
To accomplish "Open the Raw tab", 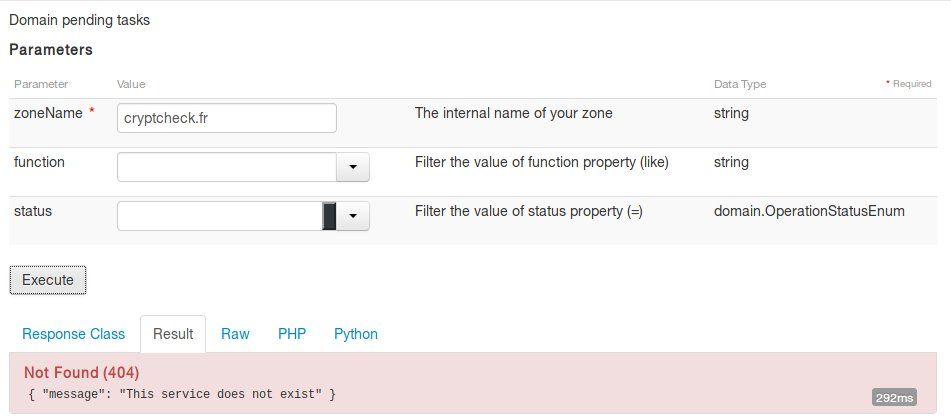I will click(235, 334).
